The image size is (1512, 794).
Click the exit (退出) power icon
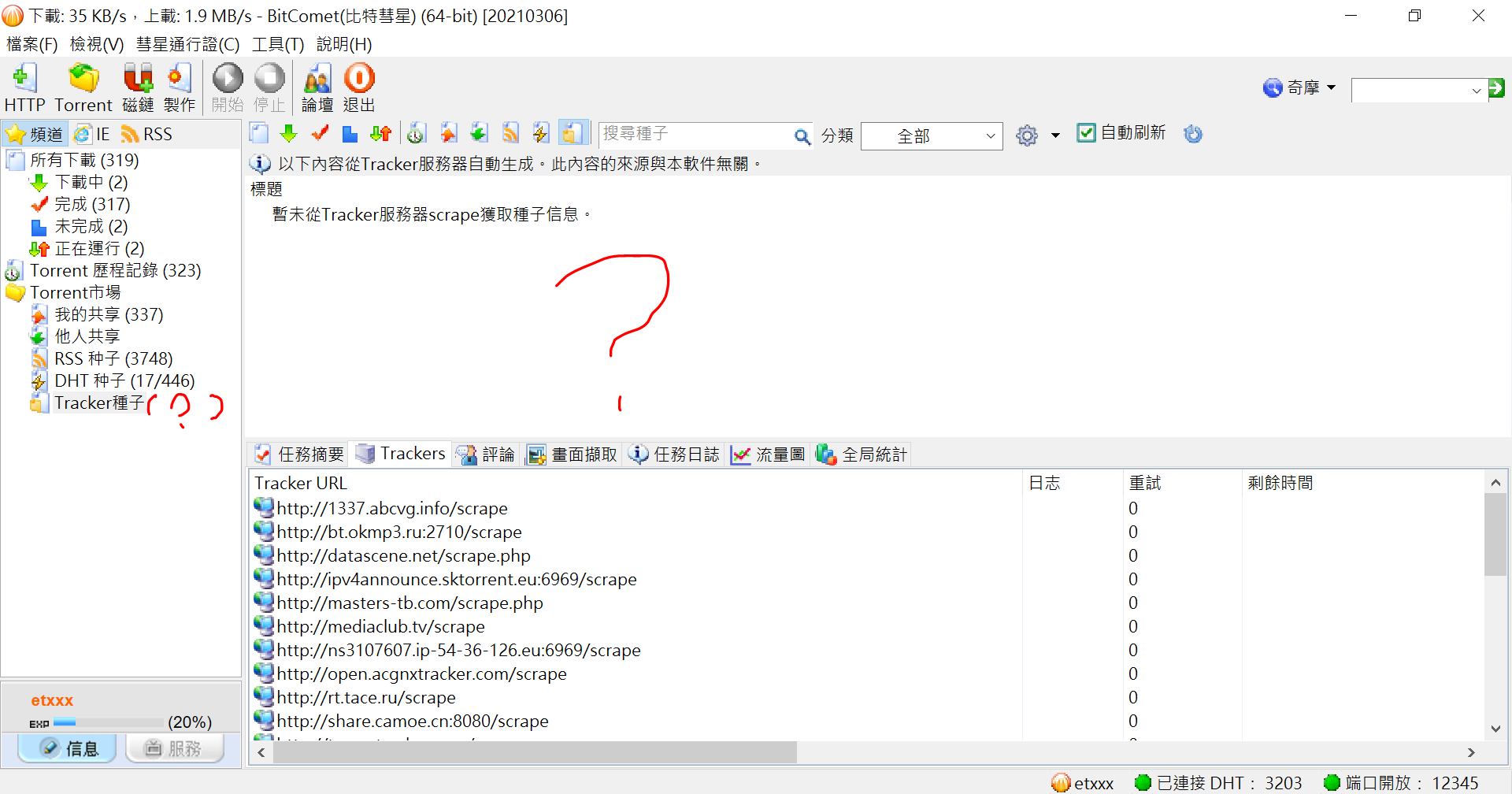click(x=359, y=87)
